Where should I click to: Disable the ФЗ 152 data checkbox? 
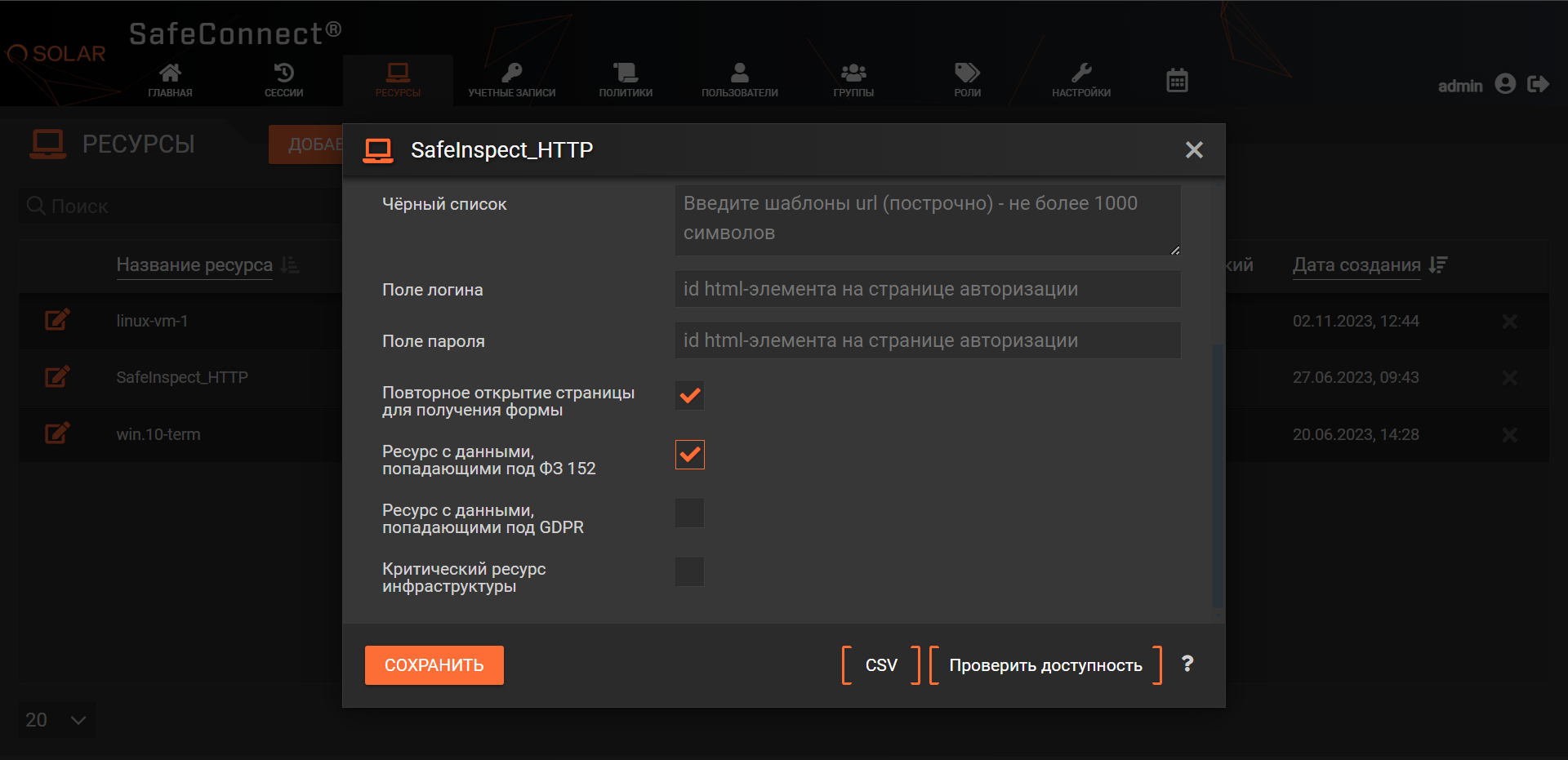coord(689,455)
